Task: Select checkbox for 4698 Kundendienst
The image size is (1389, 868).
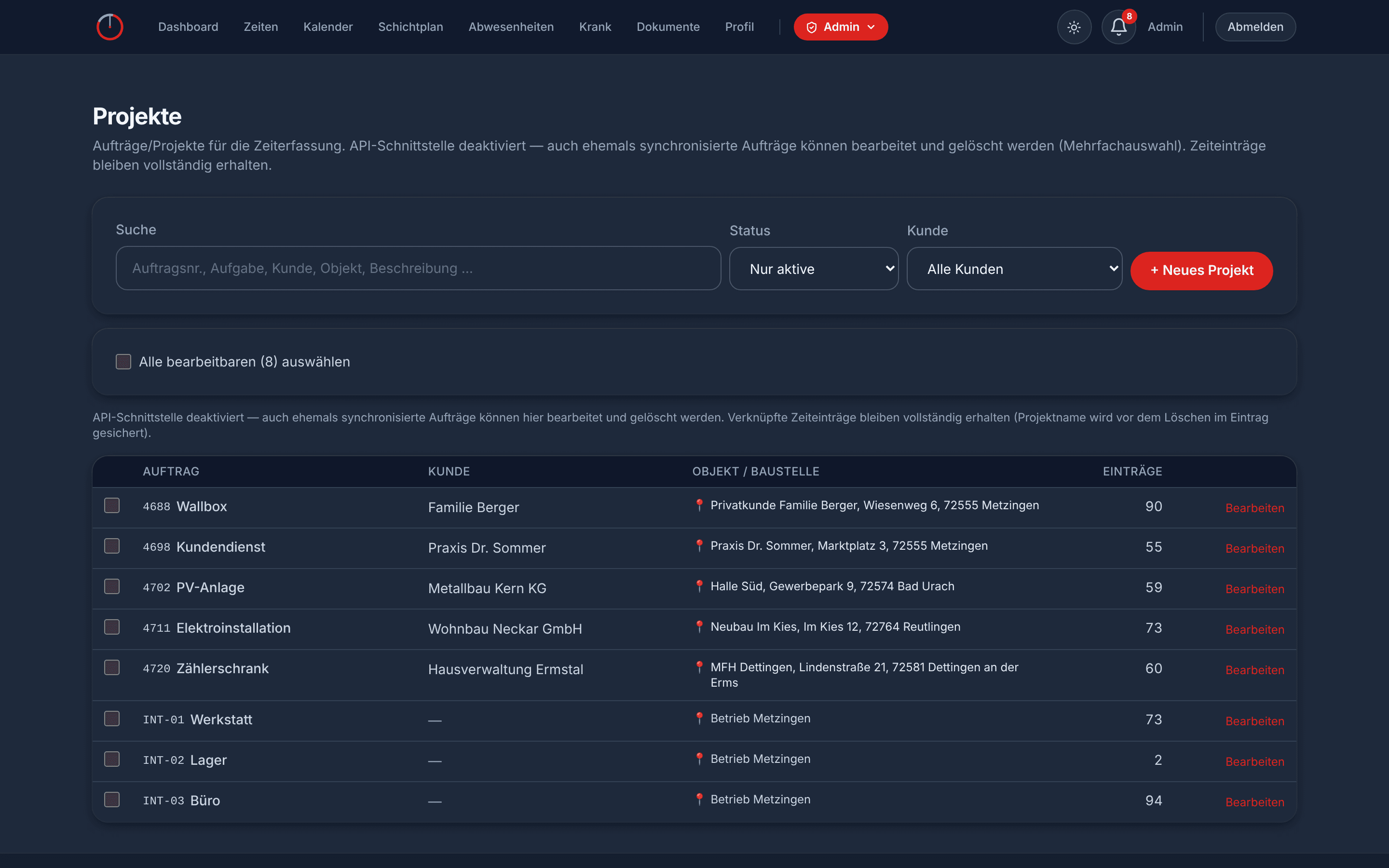Action: [112, 546]
